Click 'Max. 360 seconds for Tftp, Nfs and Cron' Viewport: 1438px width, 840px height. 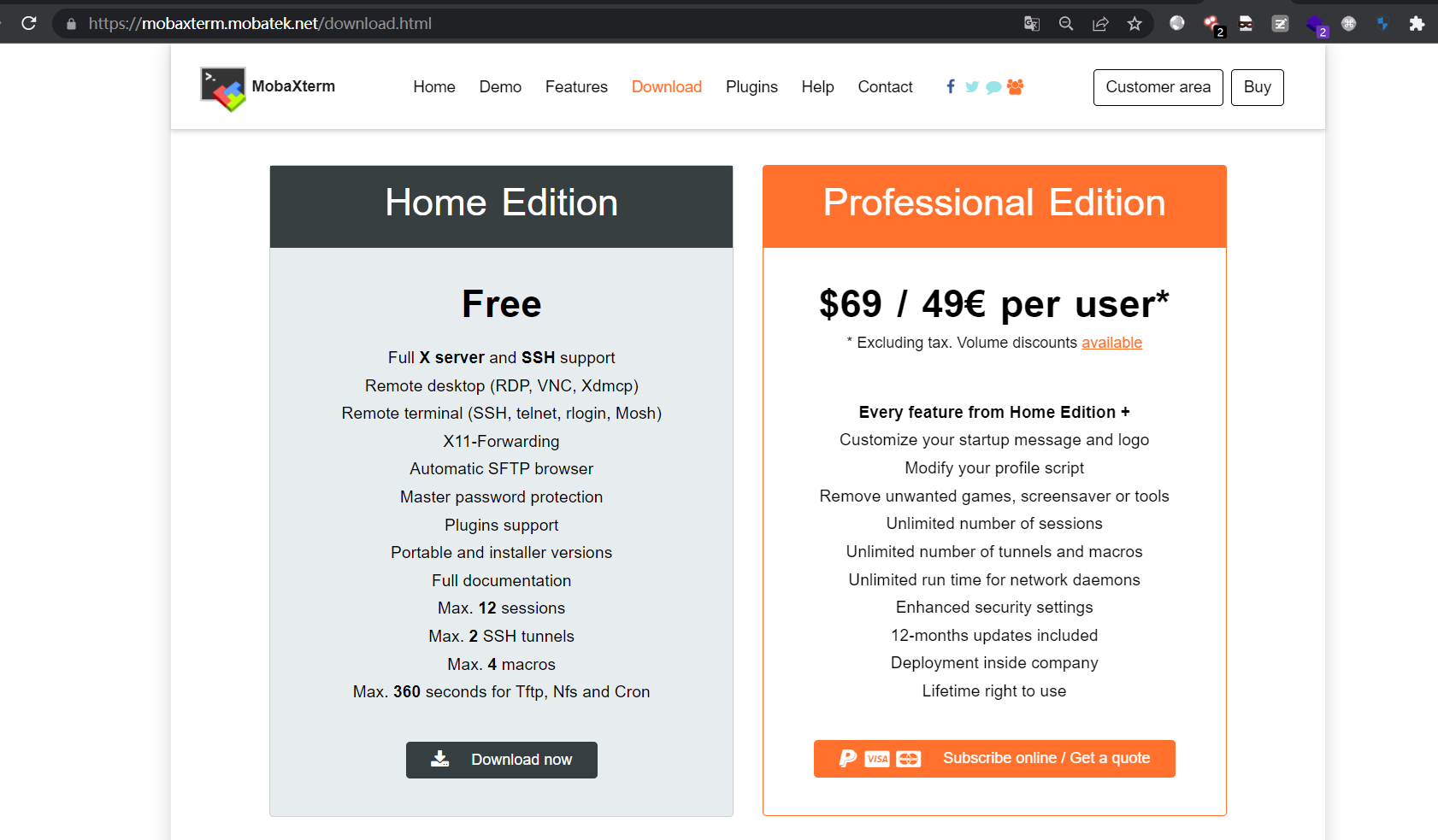tap(502, 692)
